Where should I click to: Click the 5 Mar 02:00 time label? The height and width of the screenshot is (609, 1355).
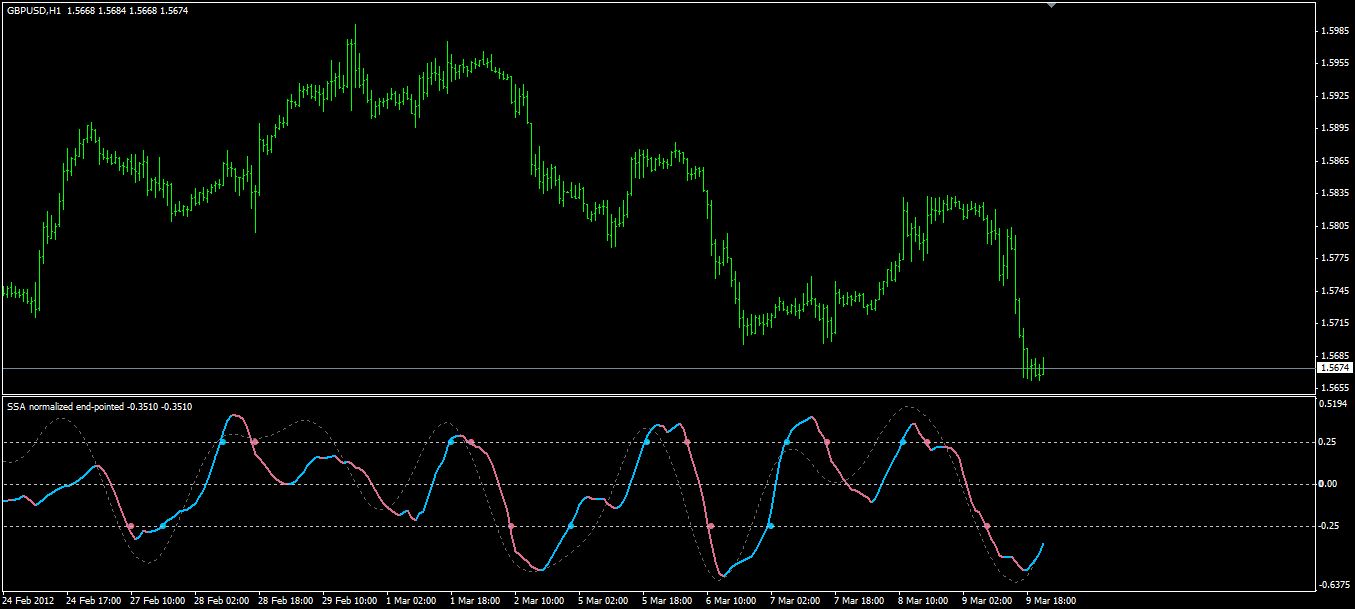(604, 602)
